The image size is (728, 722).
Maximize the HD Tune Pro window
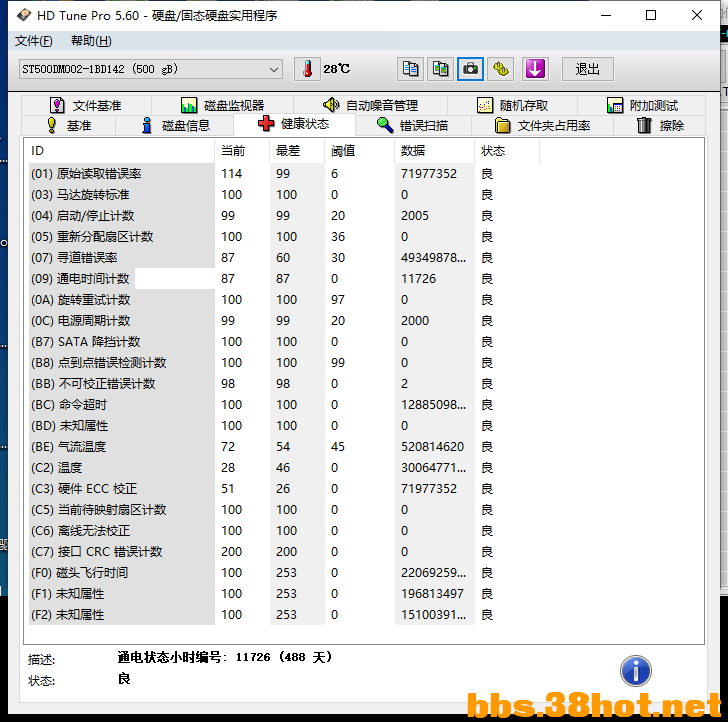[651, 15]
